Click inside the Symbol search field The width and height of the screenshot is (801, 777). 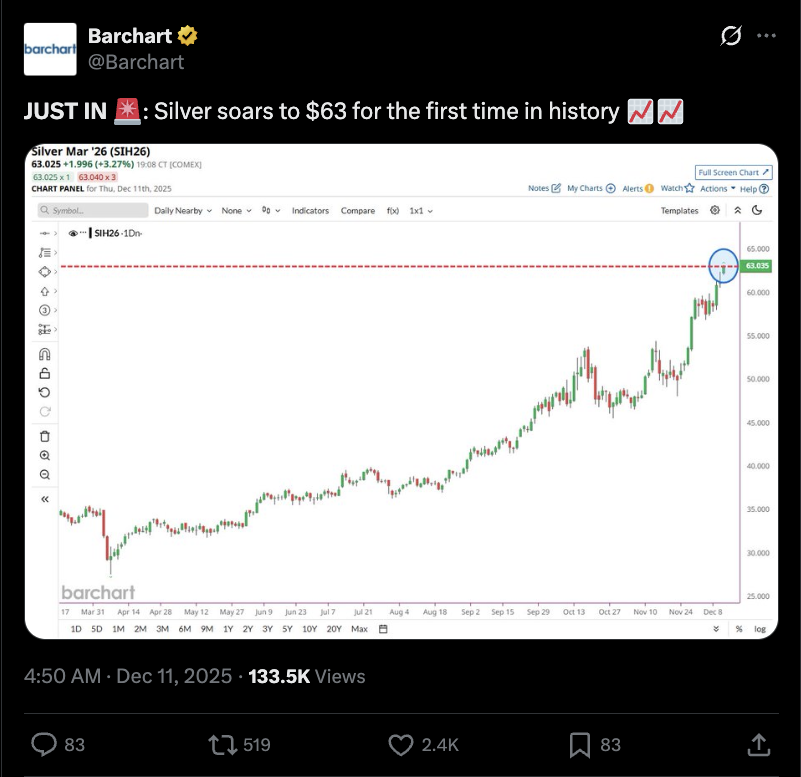(x=90, y=211)
